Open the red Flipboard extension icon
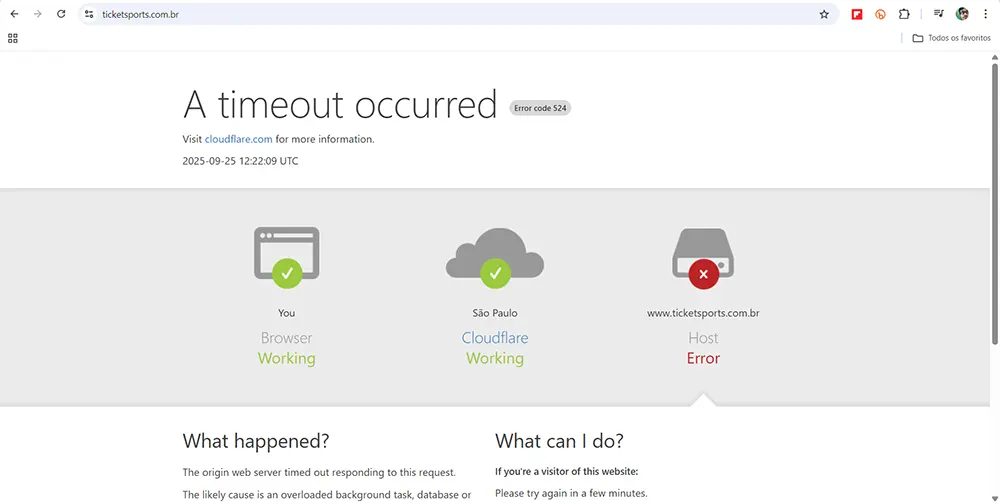1000x504 pixels. (x=857, y=14)
